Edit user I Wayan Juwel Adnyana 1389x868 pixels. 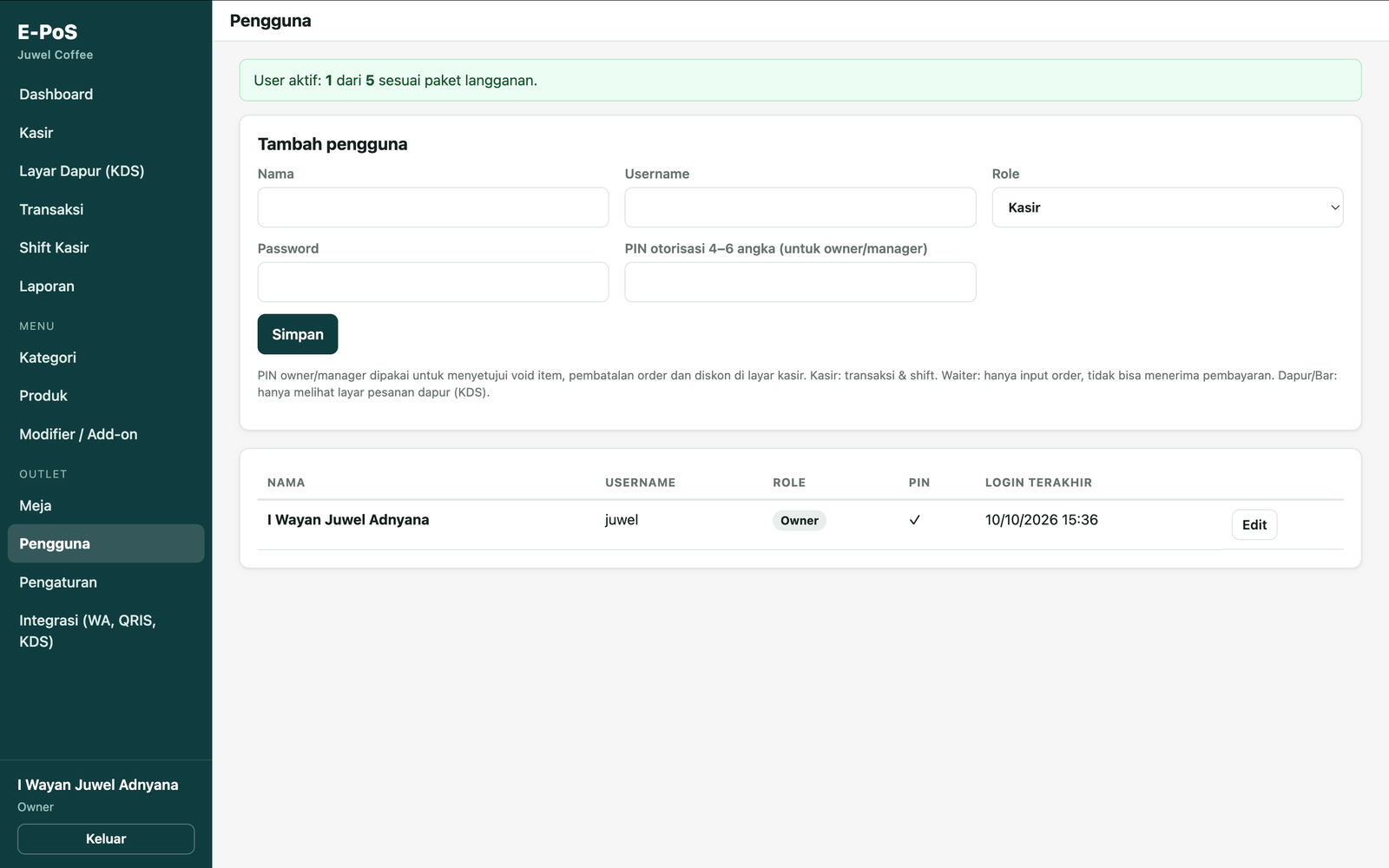point(1254,524)
